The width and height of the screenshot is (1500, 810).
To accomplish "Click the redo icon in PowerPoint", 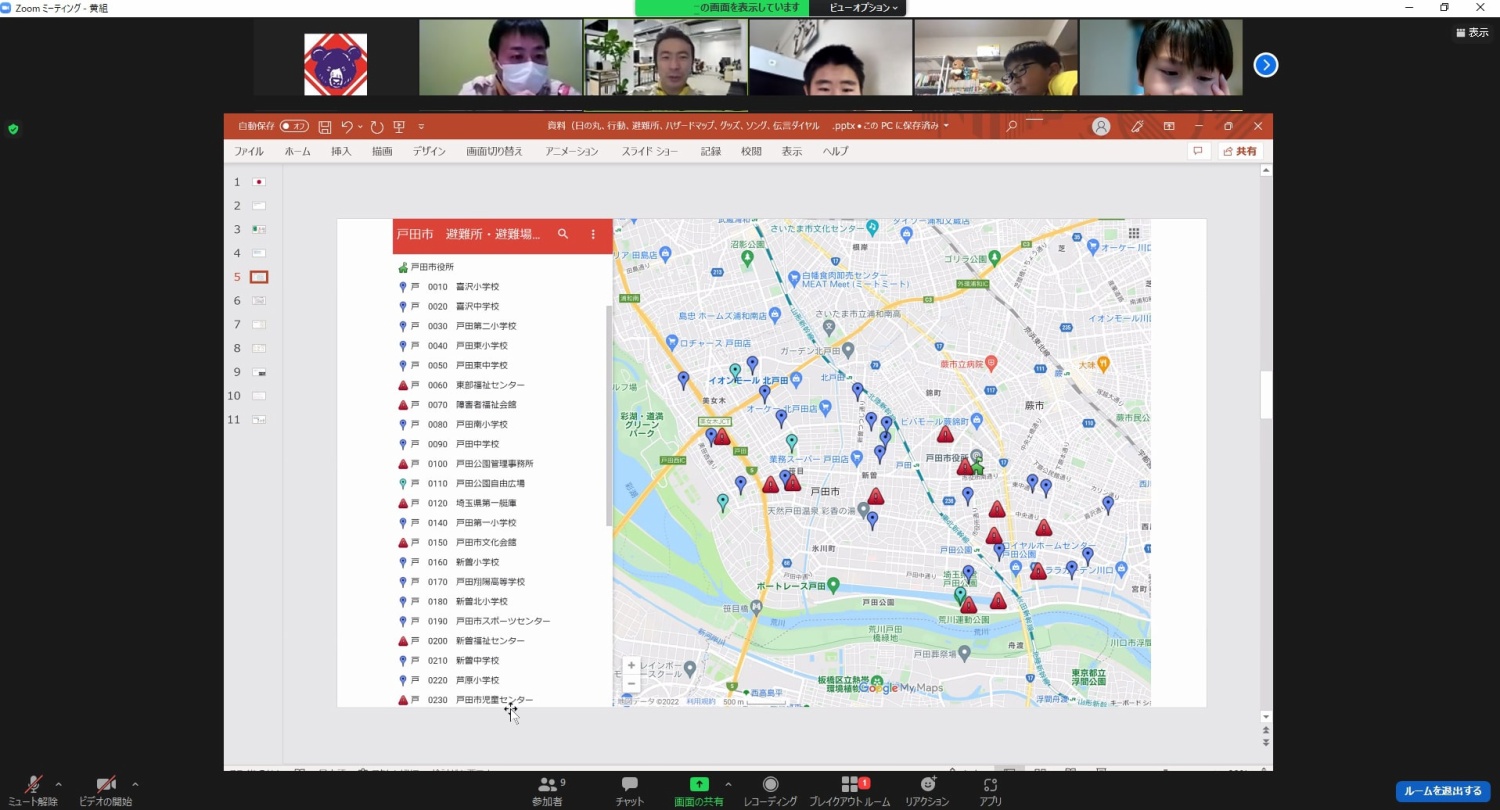I will point(377,127).
